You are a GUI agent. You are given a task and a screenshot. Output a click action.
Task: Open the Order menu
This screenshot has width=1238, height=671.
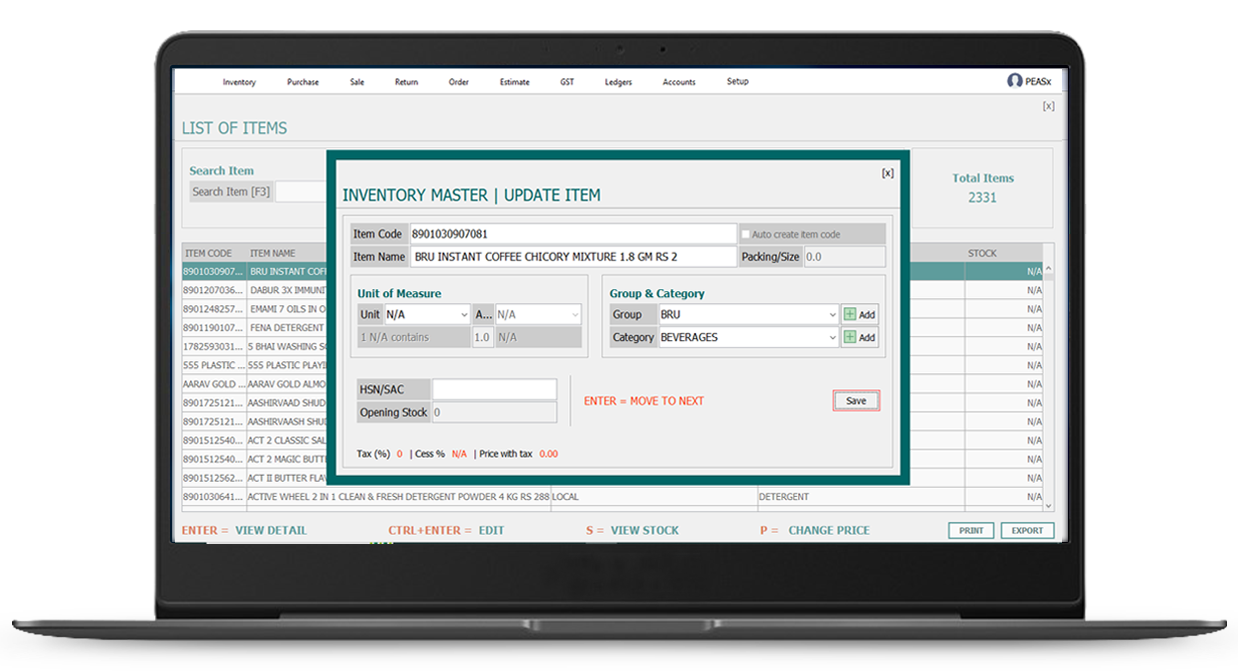point(458,82)
